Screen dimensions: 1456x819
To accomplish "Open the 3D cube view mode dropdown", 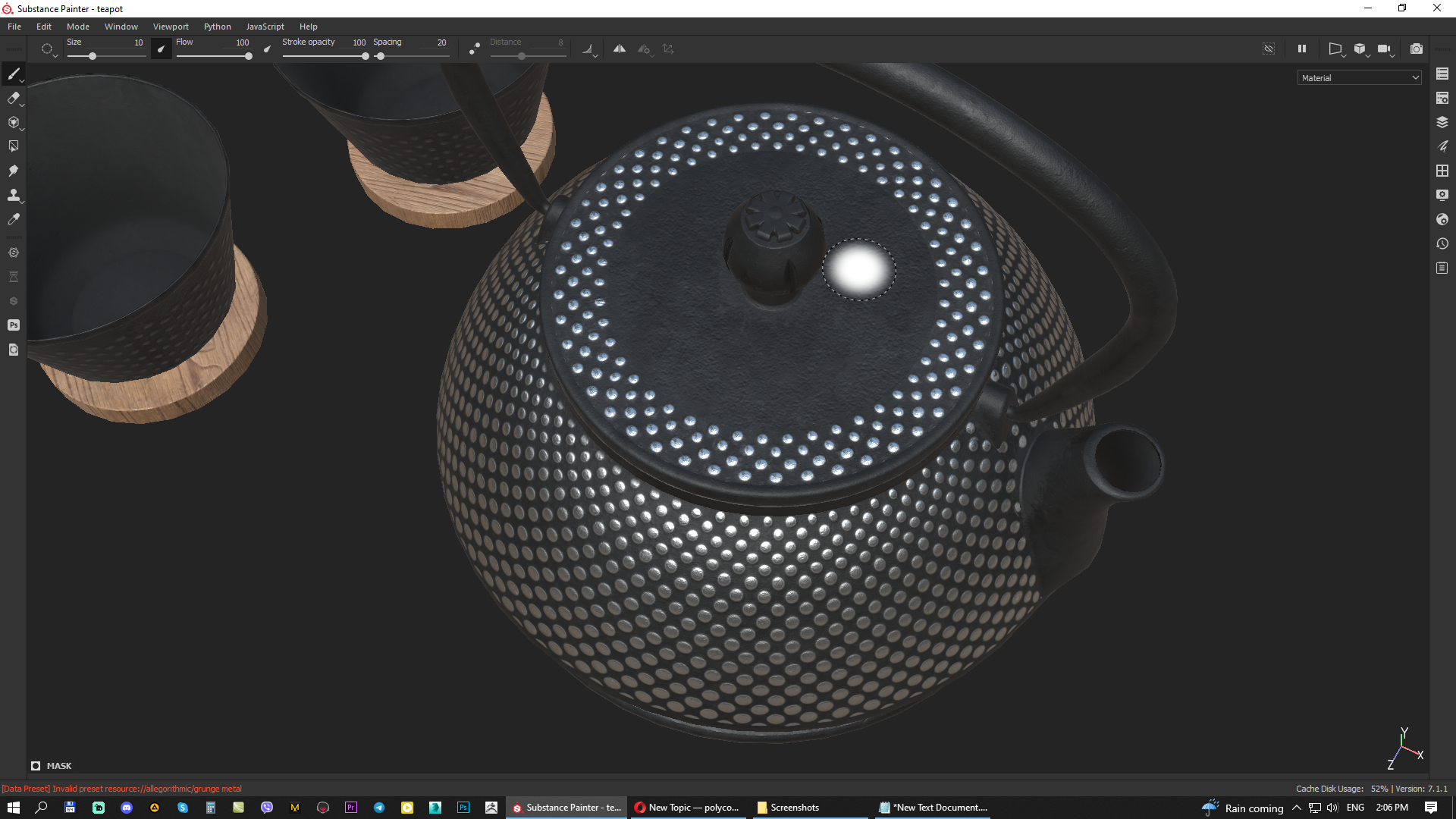I will point(1360,49).
